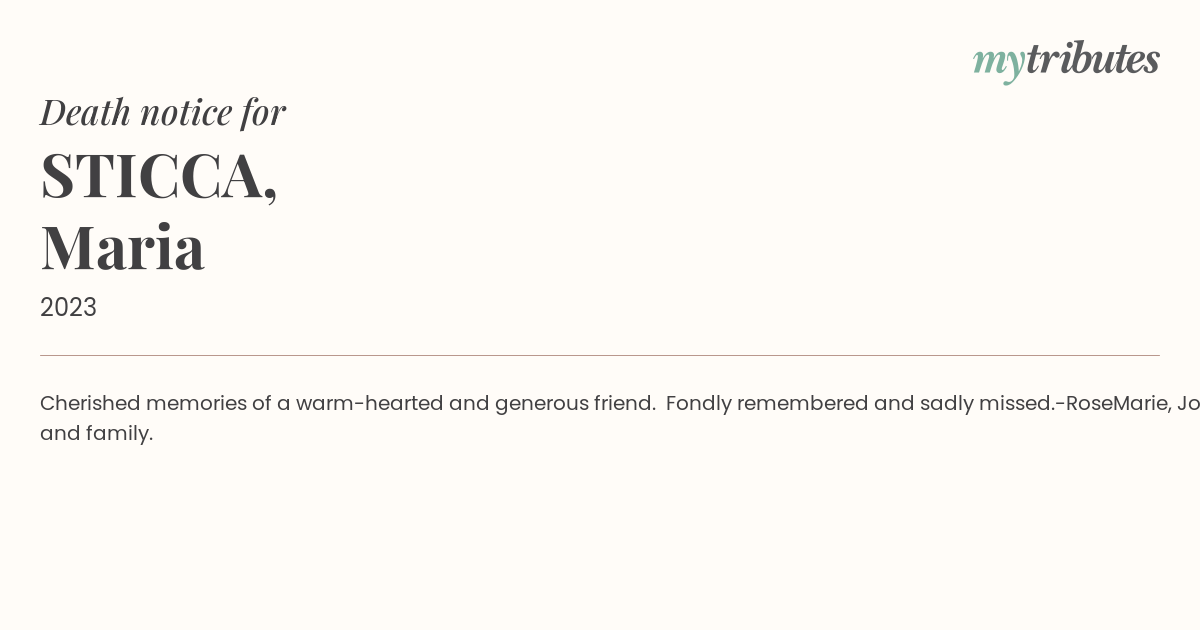The width and height of the screenshot is (1200, 630).
Task: Click the year 2023 label
Action: click(68, 307)
